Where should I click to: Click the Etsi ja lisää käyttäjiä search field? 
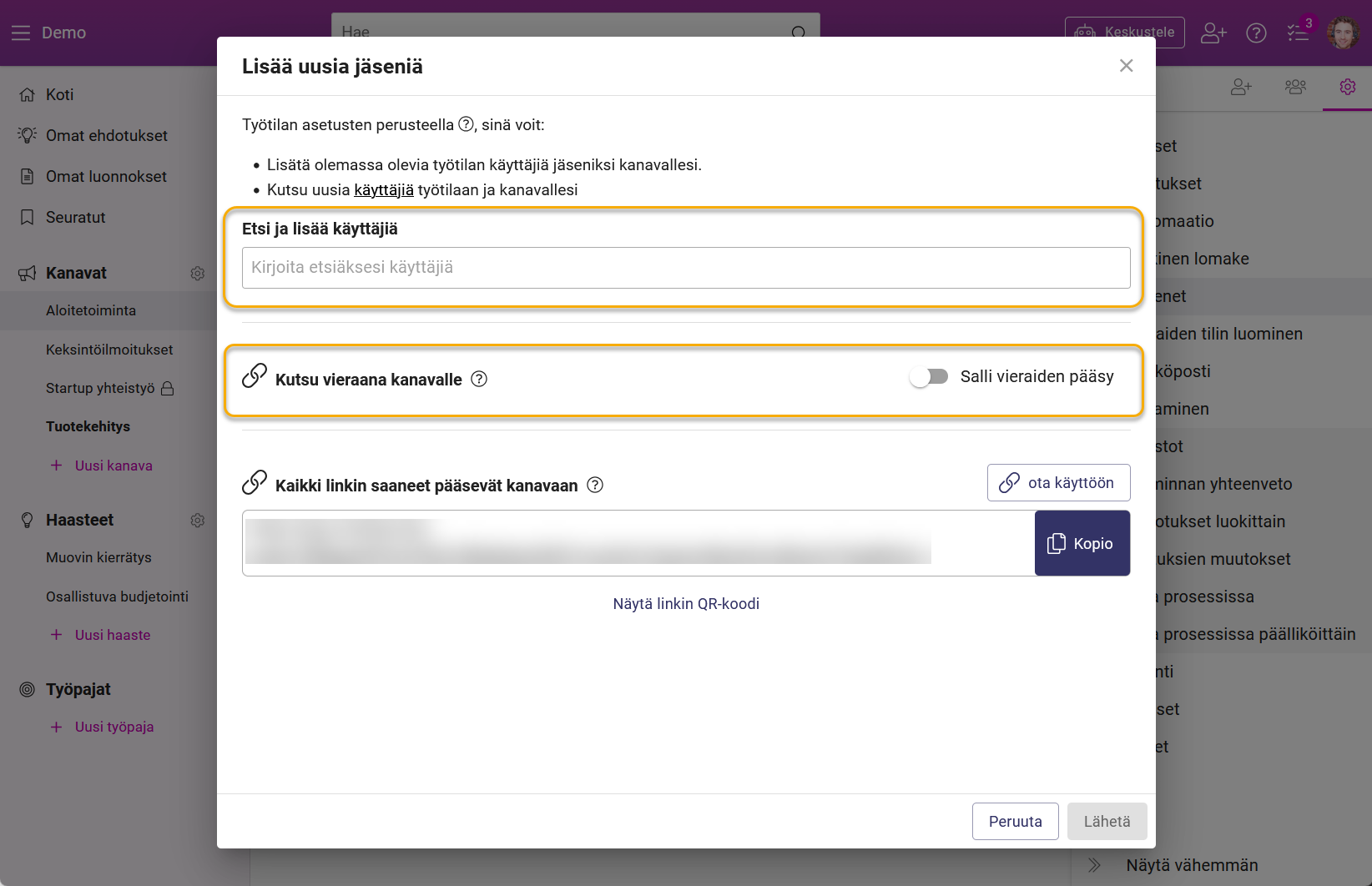point(685,268)
